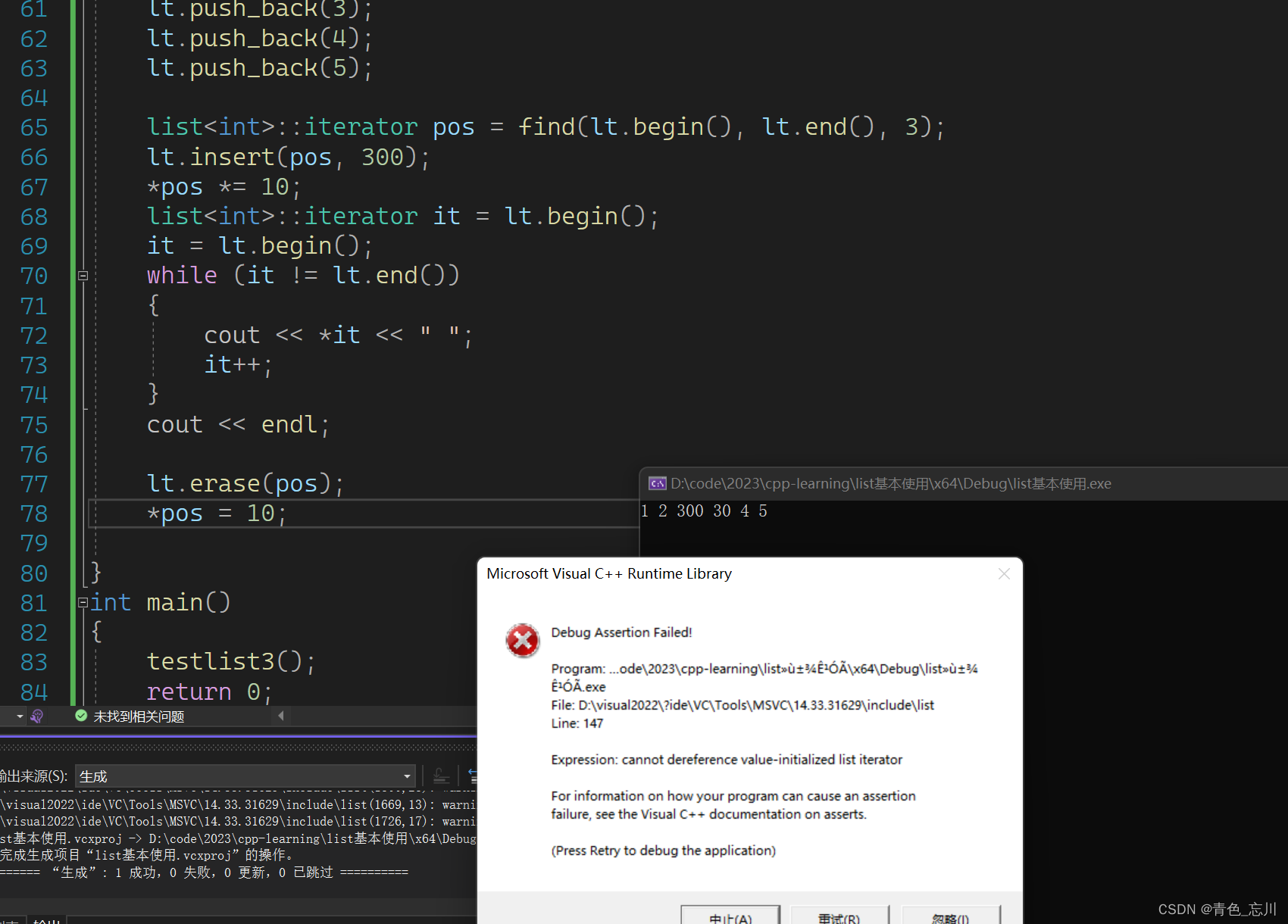The image size is (1288, 924).
Task: Click the Expression message in the dialog
Action: coord(727,760)
